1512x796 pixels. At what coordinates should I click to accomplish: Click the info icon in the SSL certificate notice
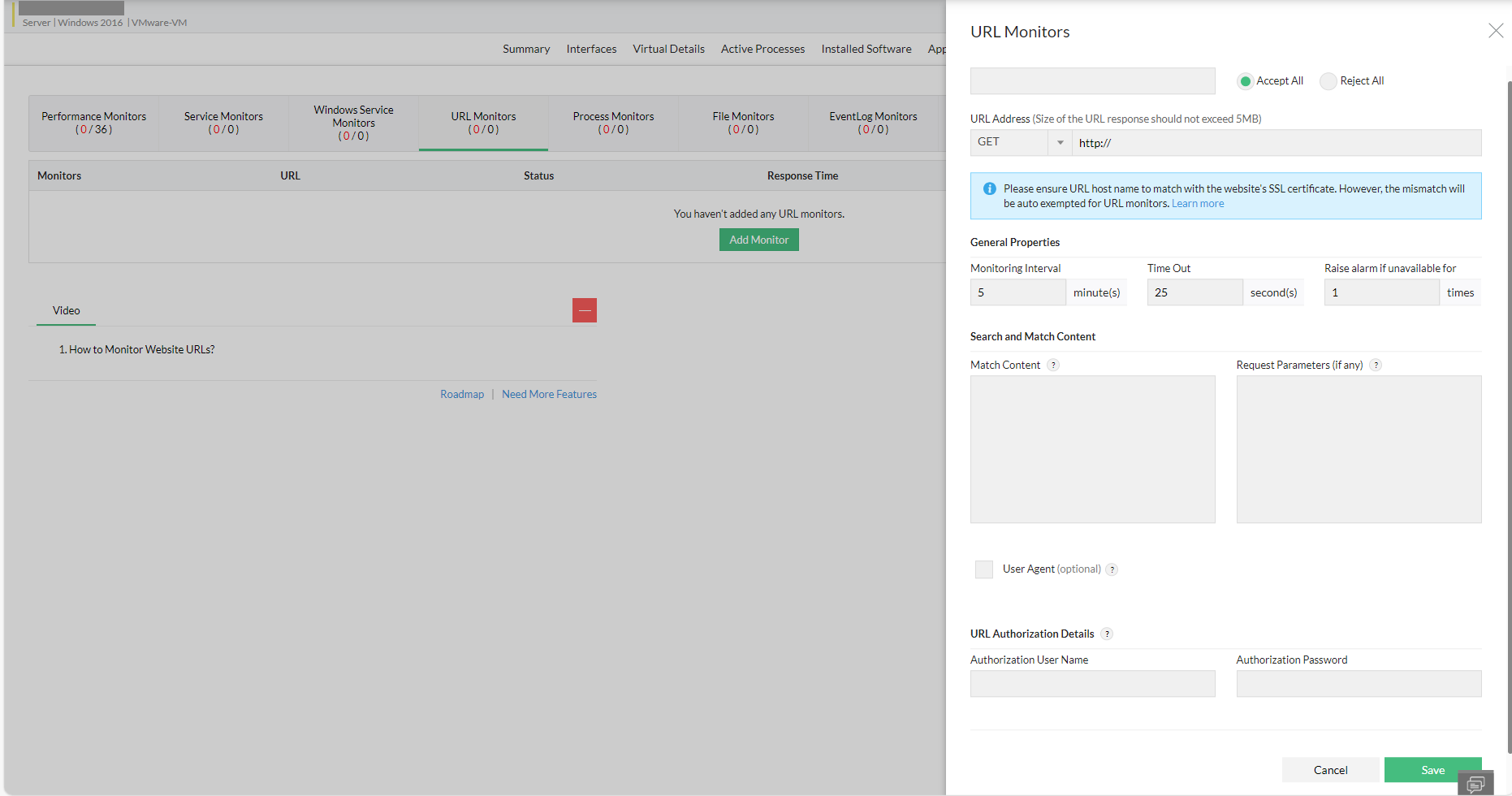pyautogui.click(x=989, y=188)
